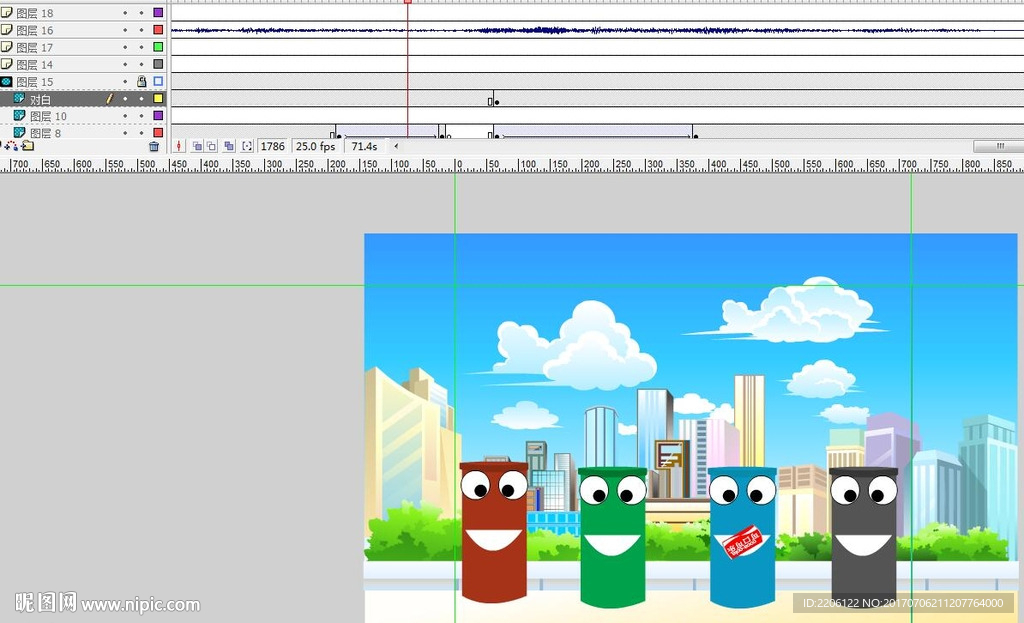Screen dimensions: 1024x623
Task: Turn on Edit Multiple Frames
Action: (229, 146)
